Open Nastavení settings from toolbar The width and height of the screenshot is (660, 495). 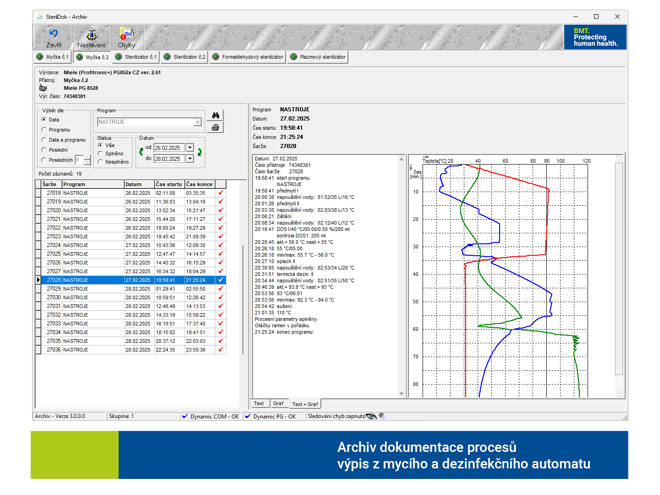pos(91,38)
